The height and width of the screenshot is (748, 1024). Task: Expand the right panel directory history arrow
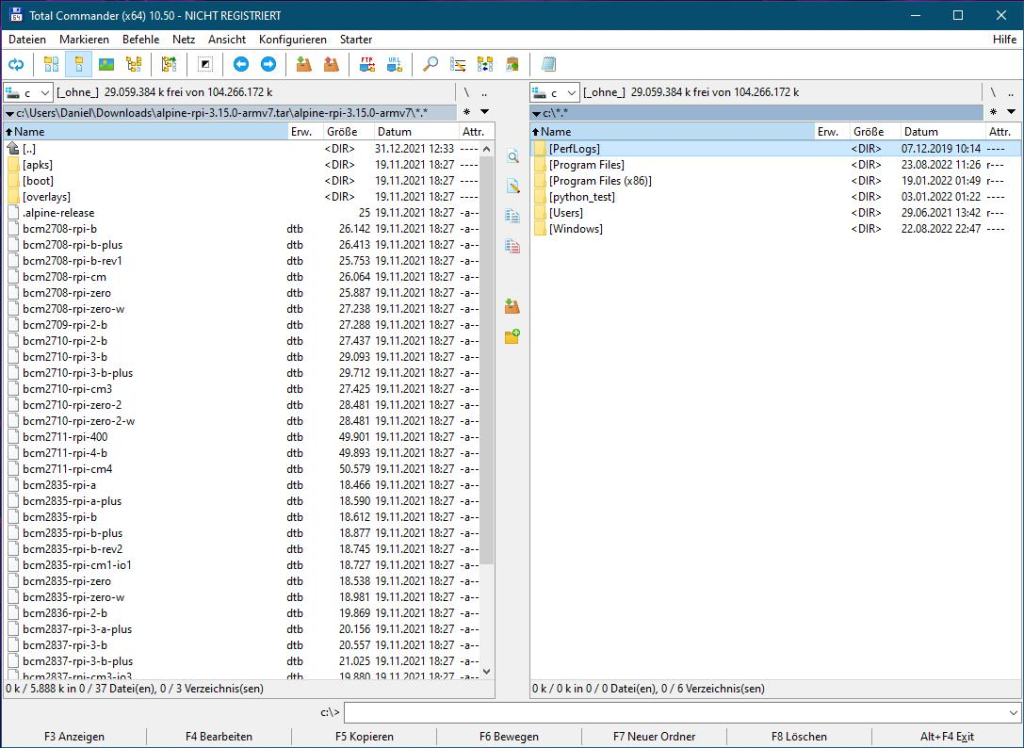pos(1011,112)
